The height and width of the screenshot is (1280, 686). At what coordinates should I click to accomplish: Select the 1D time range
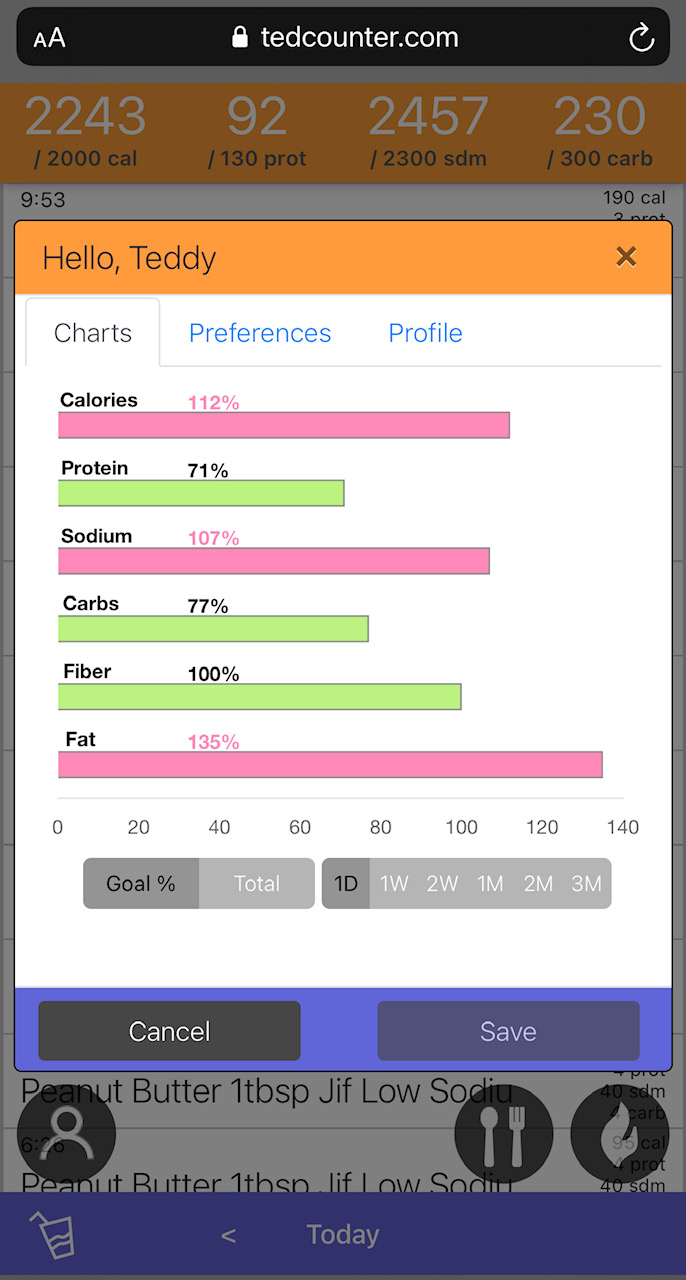pos(346,883)
